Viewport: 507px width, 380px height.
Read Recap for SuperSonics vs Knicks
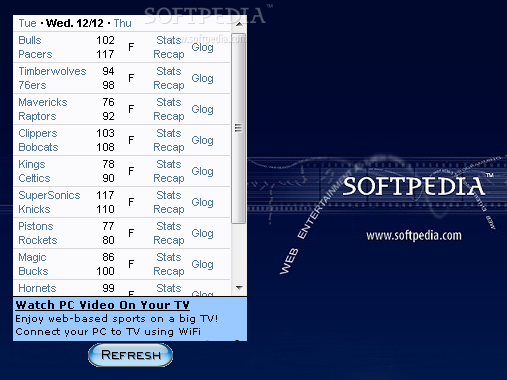pyautogui.click(x=169, y=209)
